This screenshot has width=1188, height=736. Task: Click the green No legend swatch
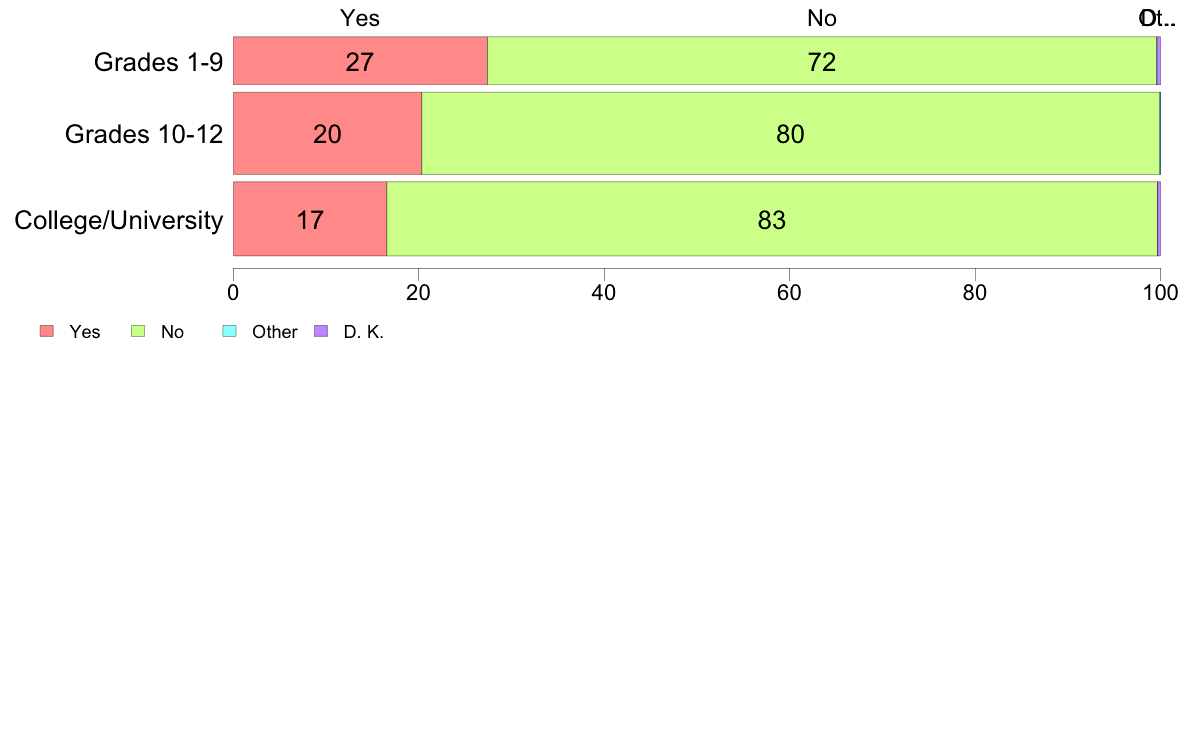[138, 331]
